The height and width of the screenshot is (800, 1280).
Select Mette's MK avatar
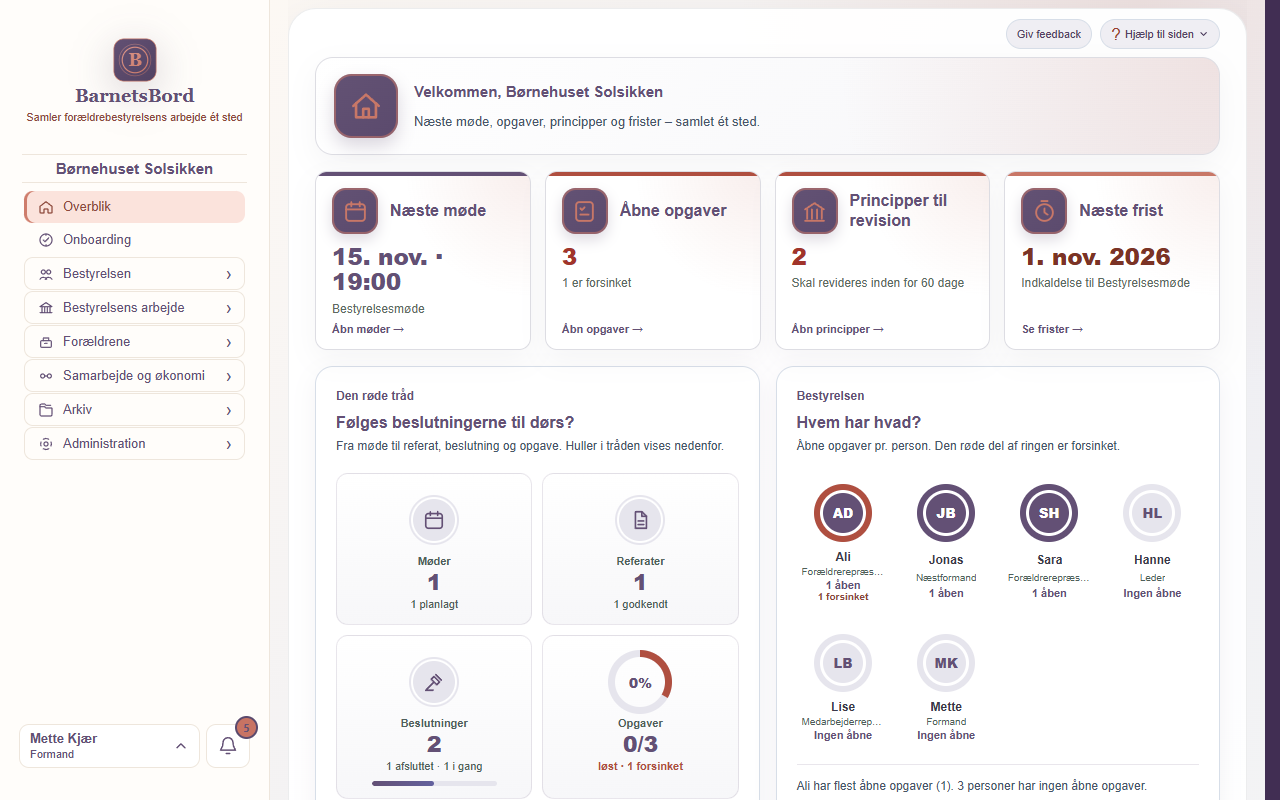[x=946, y=663]
